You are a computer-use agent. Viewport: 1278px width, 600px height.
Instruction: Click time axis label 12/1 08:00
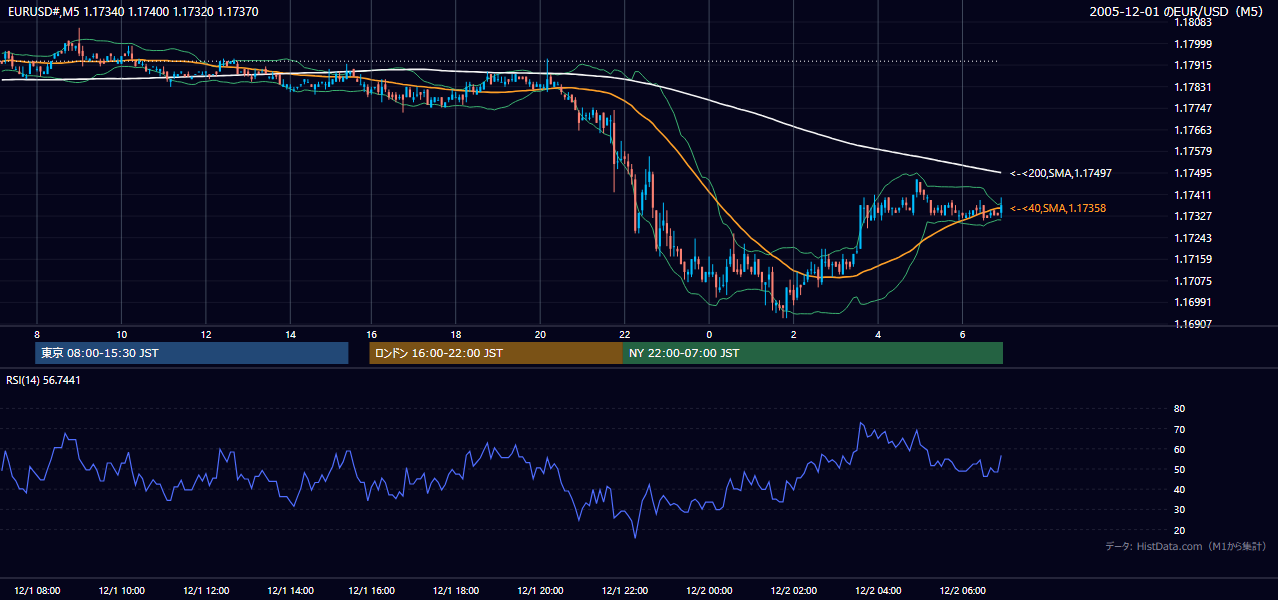[x=36, y=590]
